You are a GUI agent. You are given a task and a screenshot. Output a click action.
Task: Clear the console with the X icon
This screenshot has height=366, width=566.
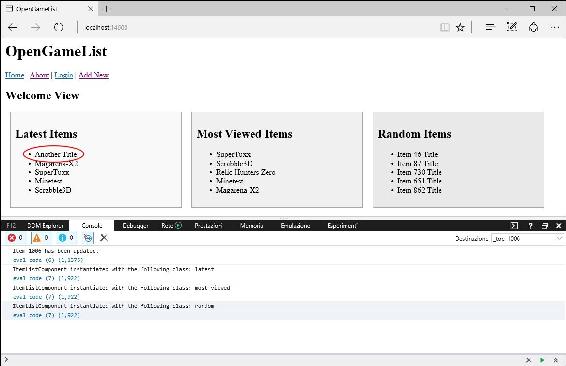coord(104,238)
